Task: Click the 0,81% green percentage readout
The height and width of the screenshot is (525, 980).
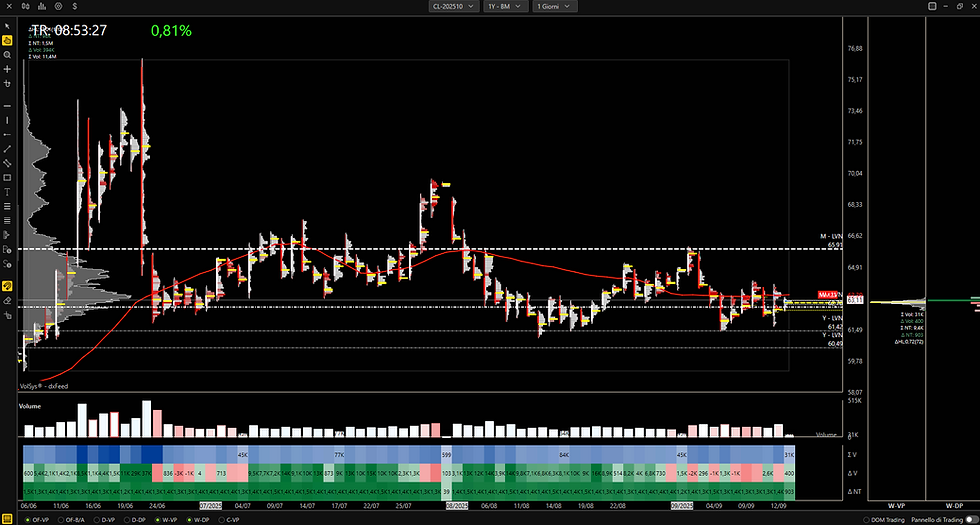Action: 171,30
